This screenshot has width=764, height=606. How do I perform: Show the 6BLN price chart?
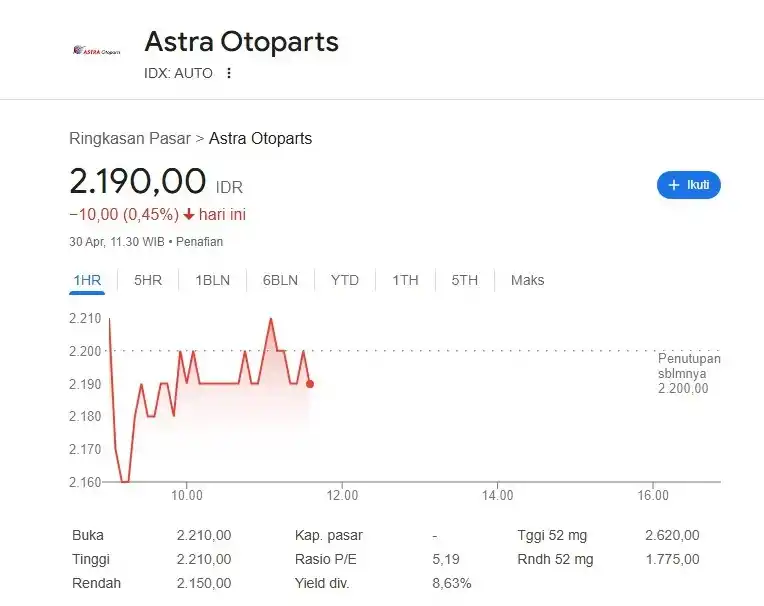(280, 280)
